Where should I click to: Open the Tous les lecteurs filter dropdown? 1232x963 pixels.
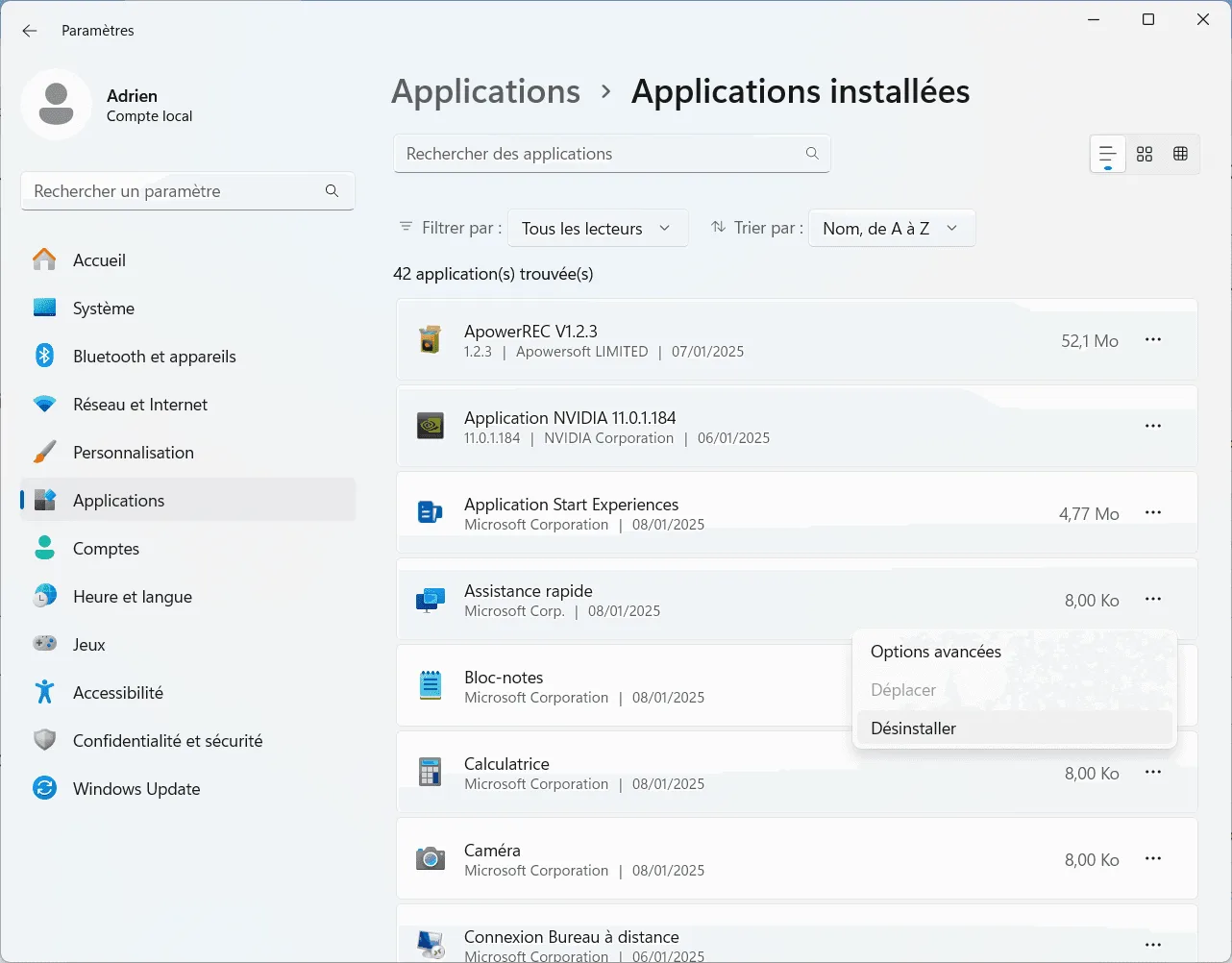pos(598,228)
